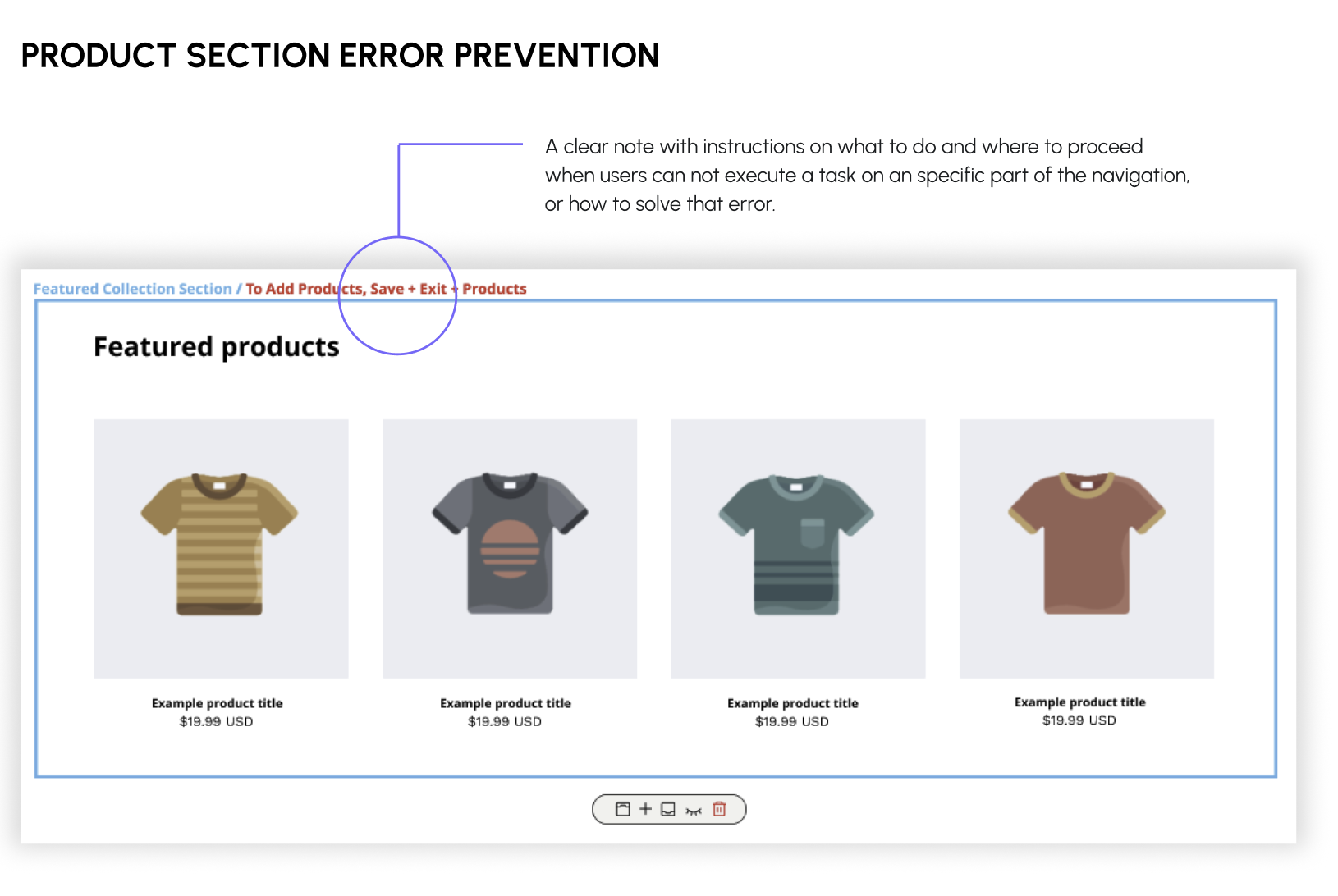Click the plus add section icon
Image resolution: width=1338 pixels, height=896 pixels.
(645, 809)
